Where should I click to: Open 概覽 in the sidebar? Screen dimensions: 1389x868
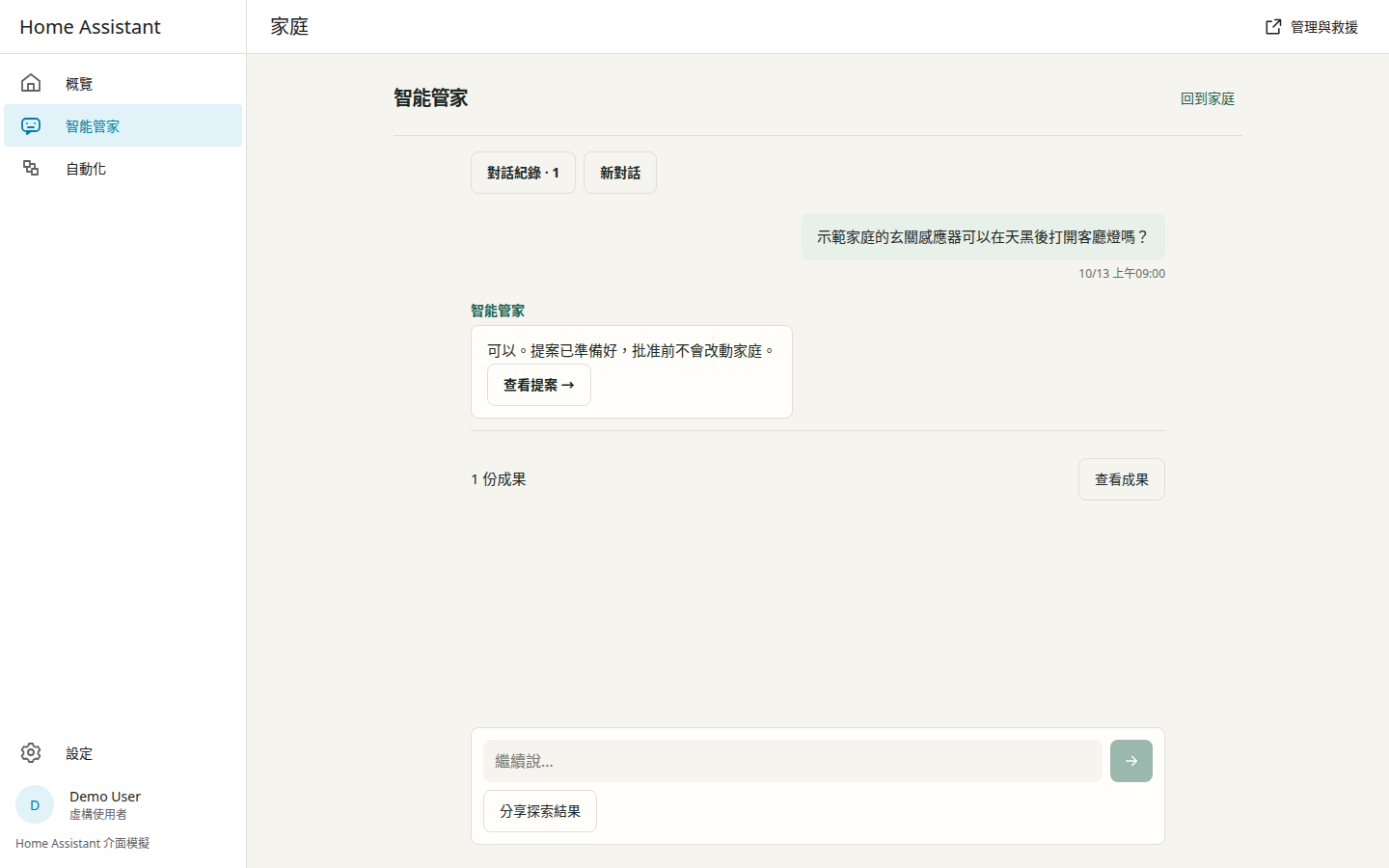tap(123, 83)
